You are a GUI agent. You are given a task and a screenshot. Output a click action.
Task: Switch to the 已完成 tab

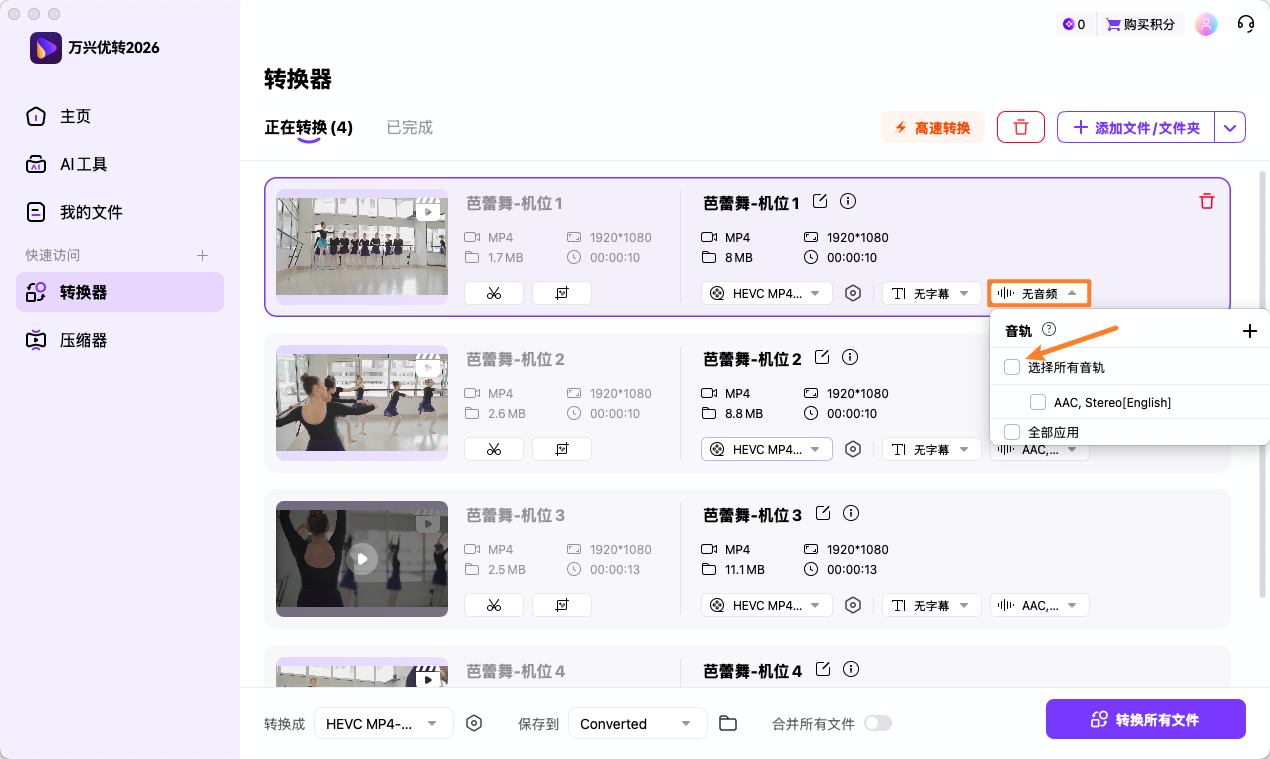pyautogui.click(x=409, y=128)
